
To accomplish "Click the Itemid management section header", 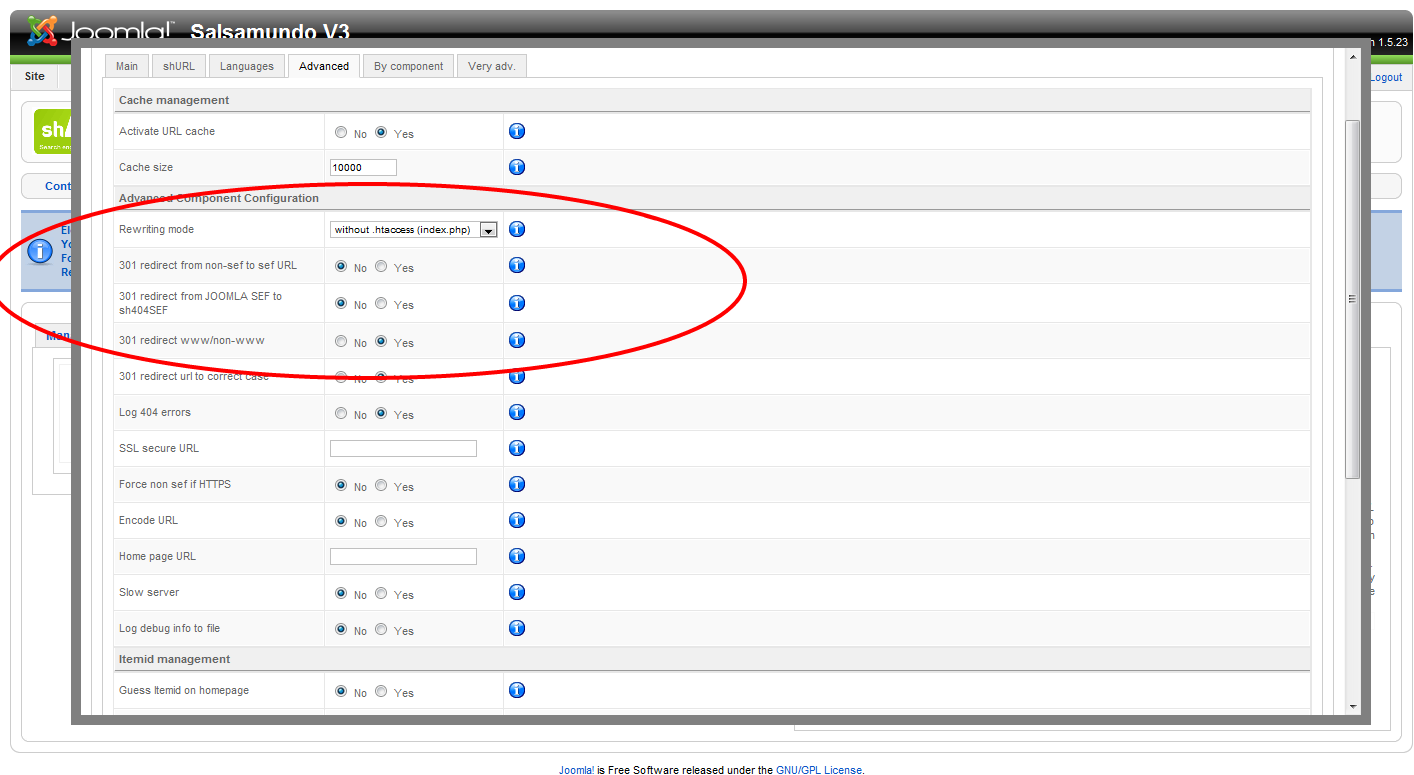I will pos(712,659).
